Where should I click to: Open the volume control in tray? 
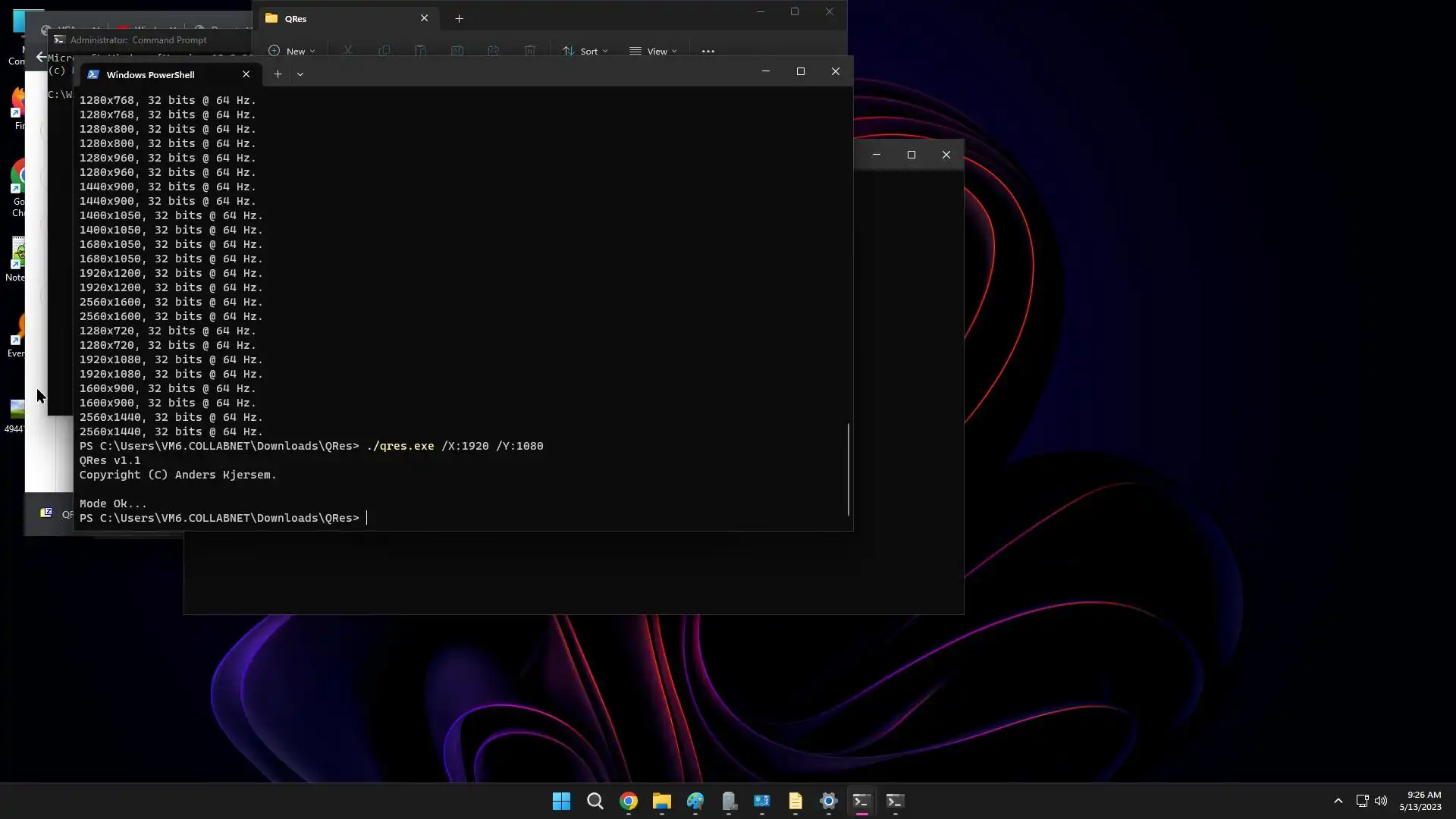tap(1381, 801)
